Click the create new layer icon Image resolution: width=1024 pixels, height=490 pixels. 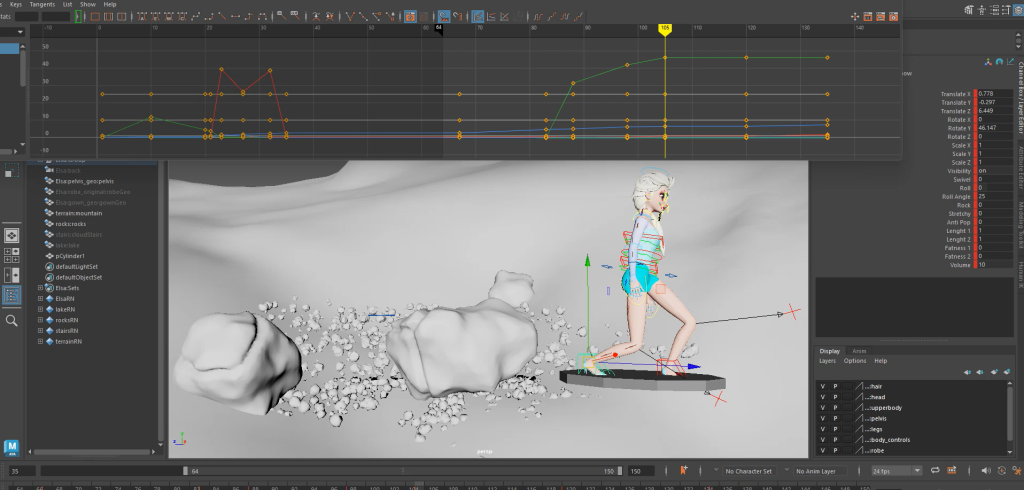pyautogui.click(x=994, y=372)
